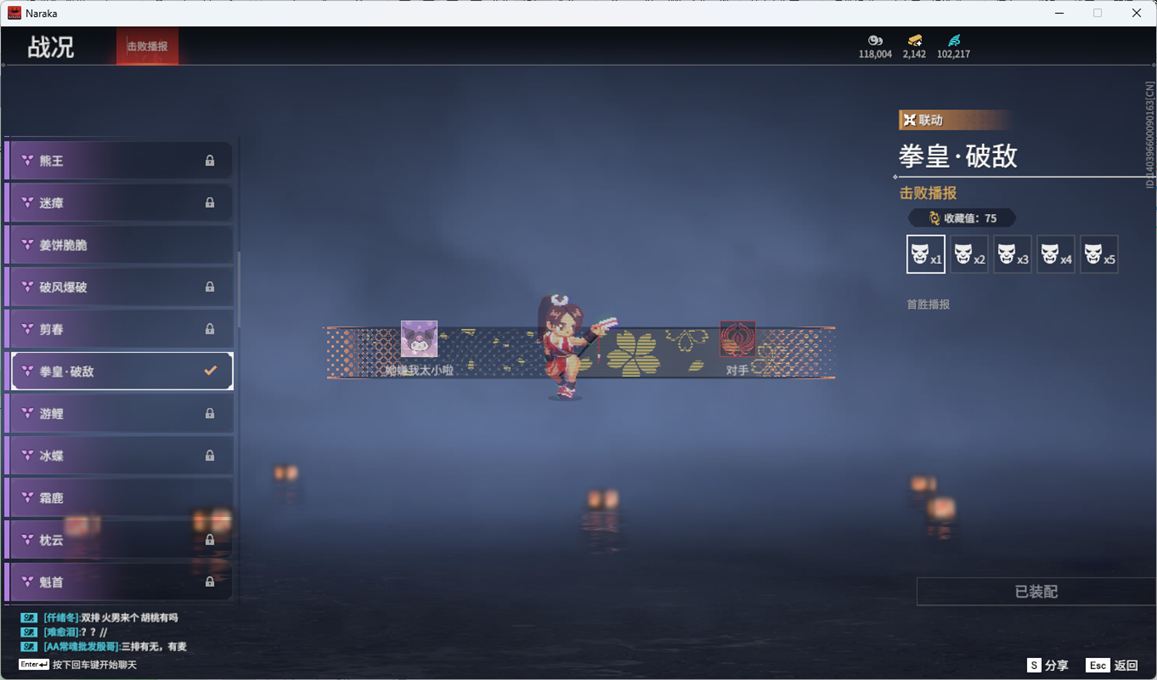Image resolution: width=1157 pixels, height=680 pixels.
Task: Click the 已装配 equipped button
Action: [x=1036, y=591]
